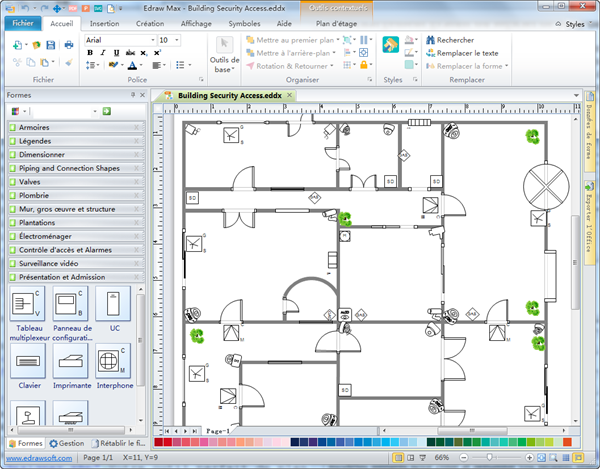The image size is (600, 469).
Task: Choose the Tableau multiplexeur shape
Action: (x=28, y=304)
